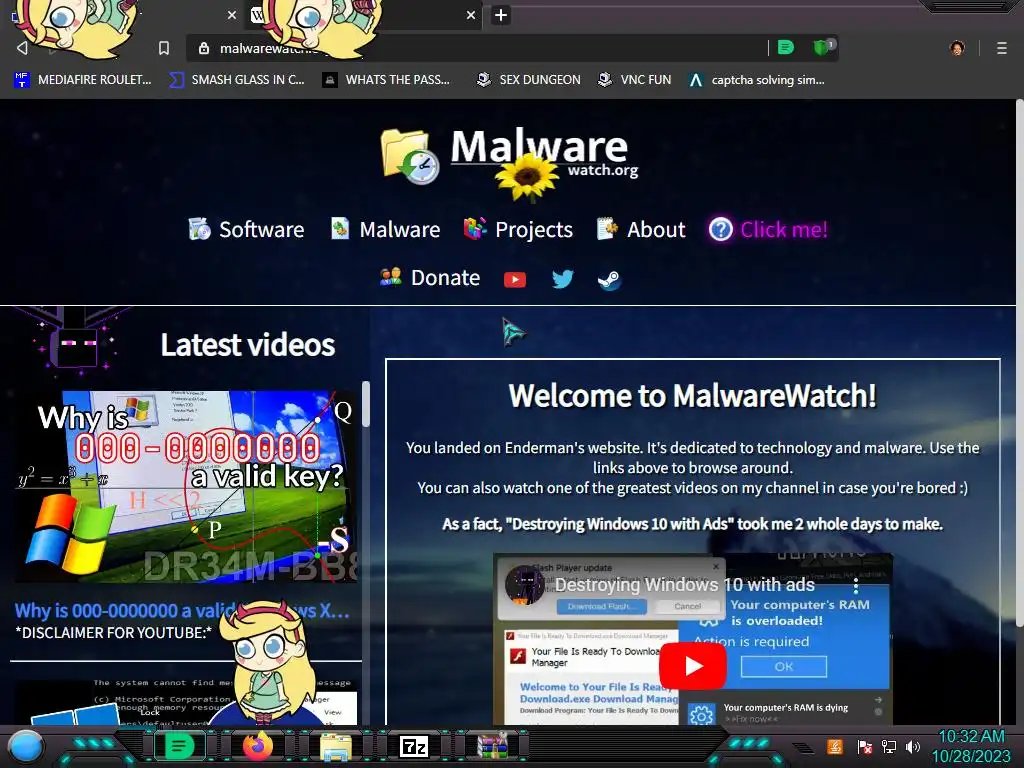Click the question mark icon beside Click me
Viewport: 1024px width, 768px height.
pyautogui.click(x=721, y=229)
